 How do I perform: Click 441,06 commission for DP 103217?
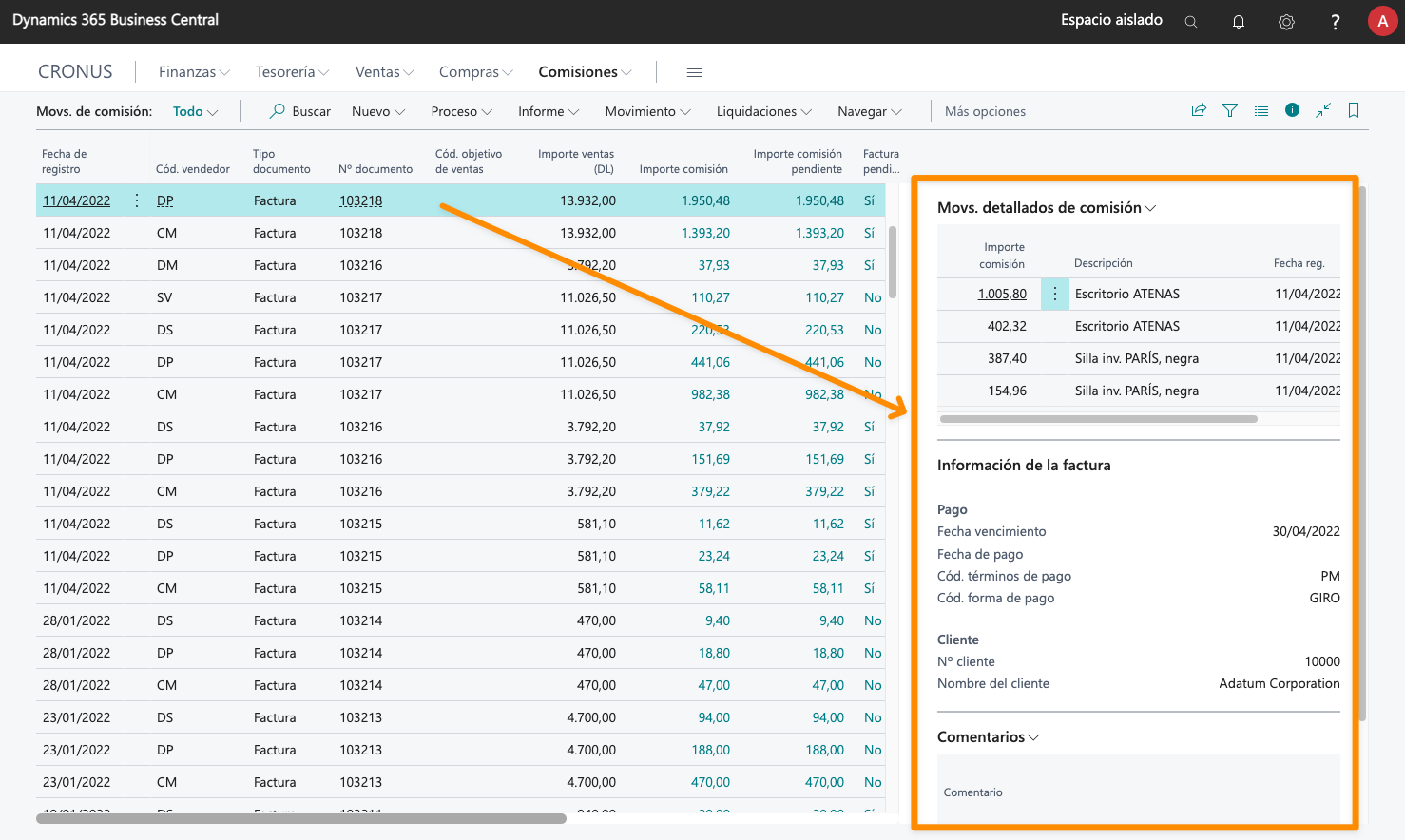tap(710, 362)
